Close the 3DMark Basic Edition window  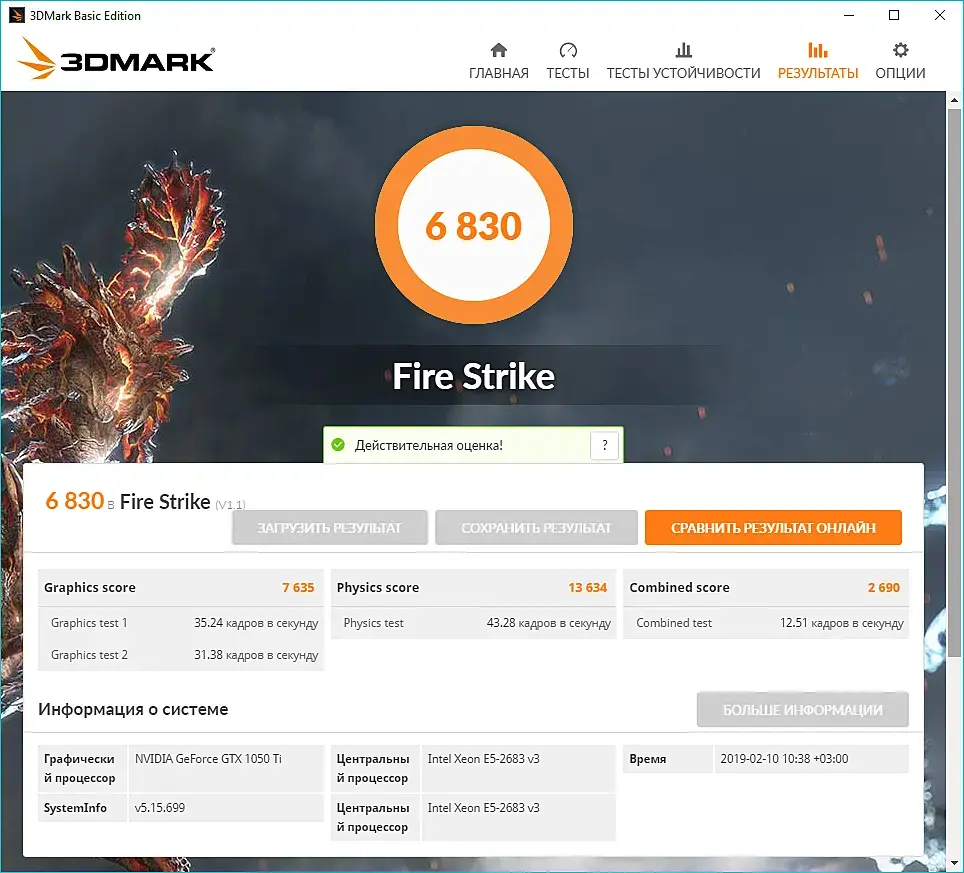[x=939, y=15]
